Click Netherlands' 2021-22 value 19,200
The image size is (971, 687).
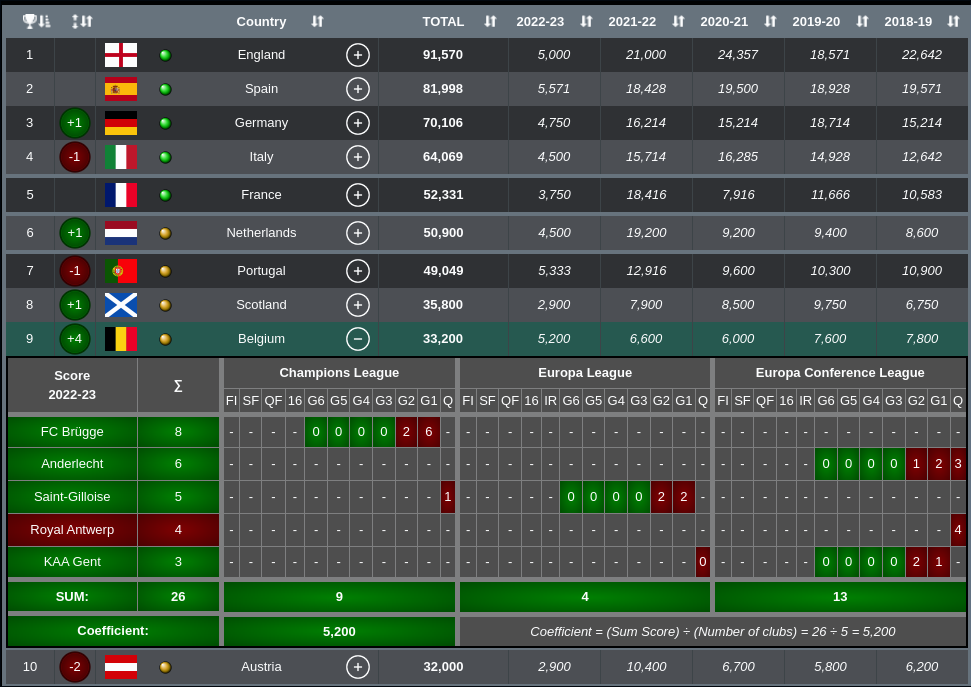point(646,233)
